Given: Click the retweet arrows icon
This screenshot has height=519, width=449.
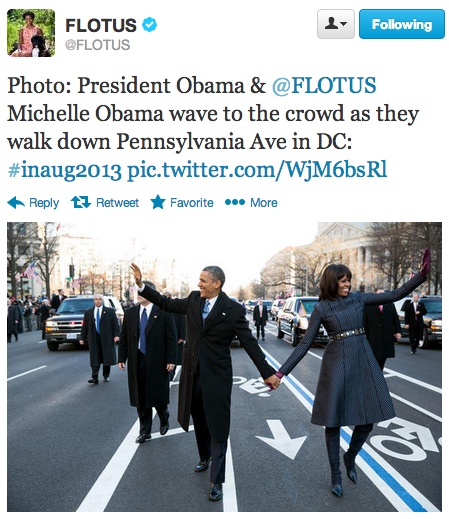Looking at the screenshot, I should pos(81,202).
